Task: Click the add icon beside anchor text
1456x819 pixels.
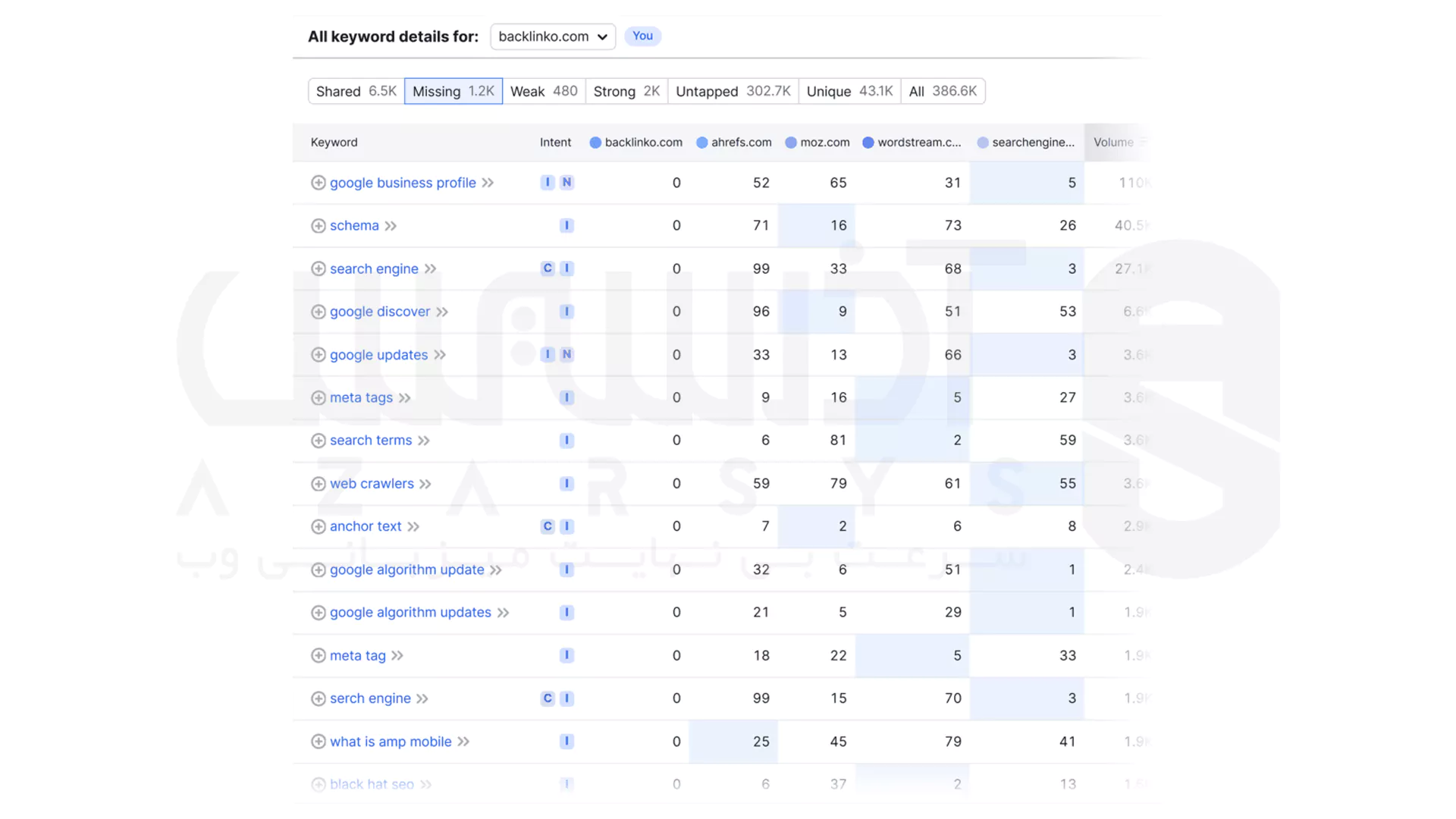Action: (318, 526)
